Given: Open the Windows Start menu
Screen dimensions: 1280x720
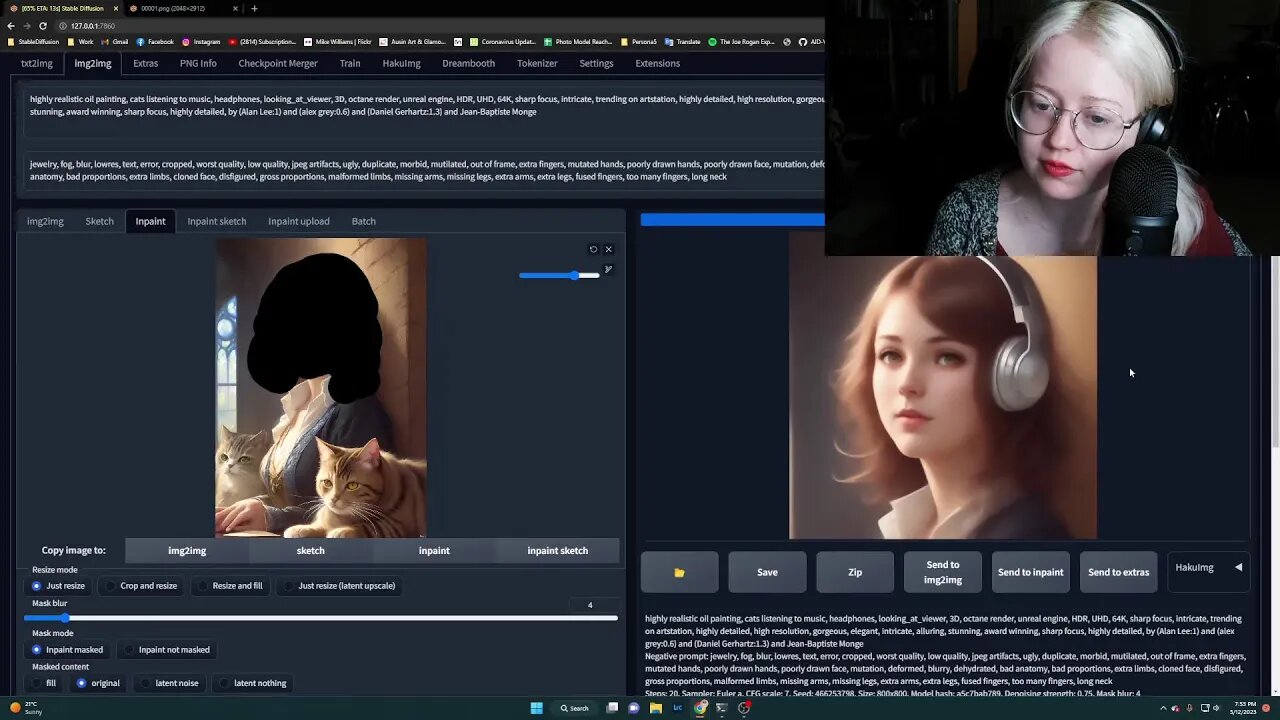Looking at the screenshot, I should 536,708.
